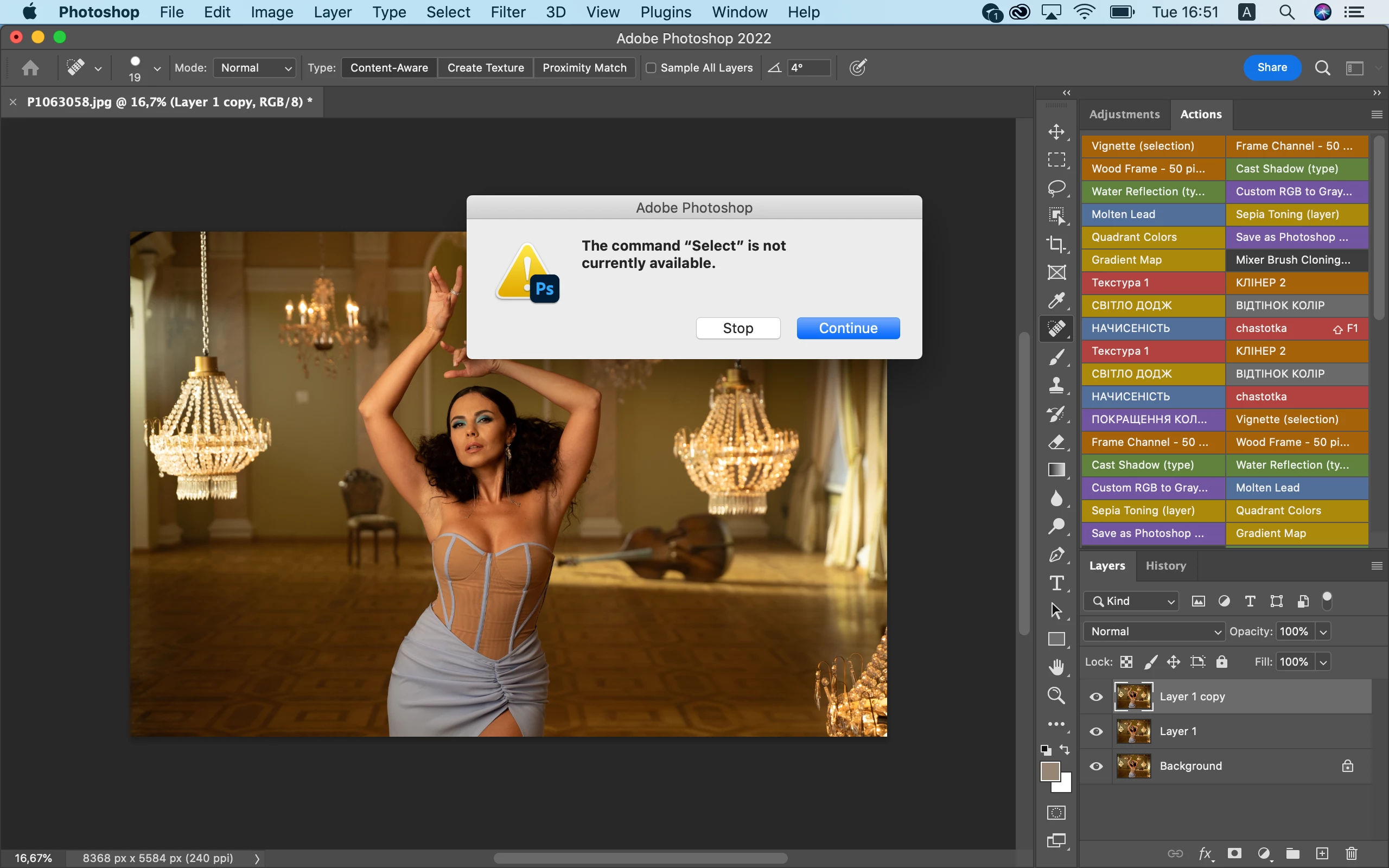Click the delete layer trash icon
1389x868 pixels.
pyautogui.click(x=1351, y=854)
